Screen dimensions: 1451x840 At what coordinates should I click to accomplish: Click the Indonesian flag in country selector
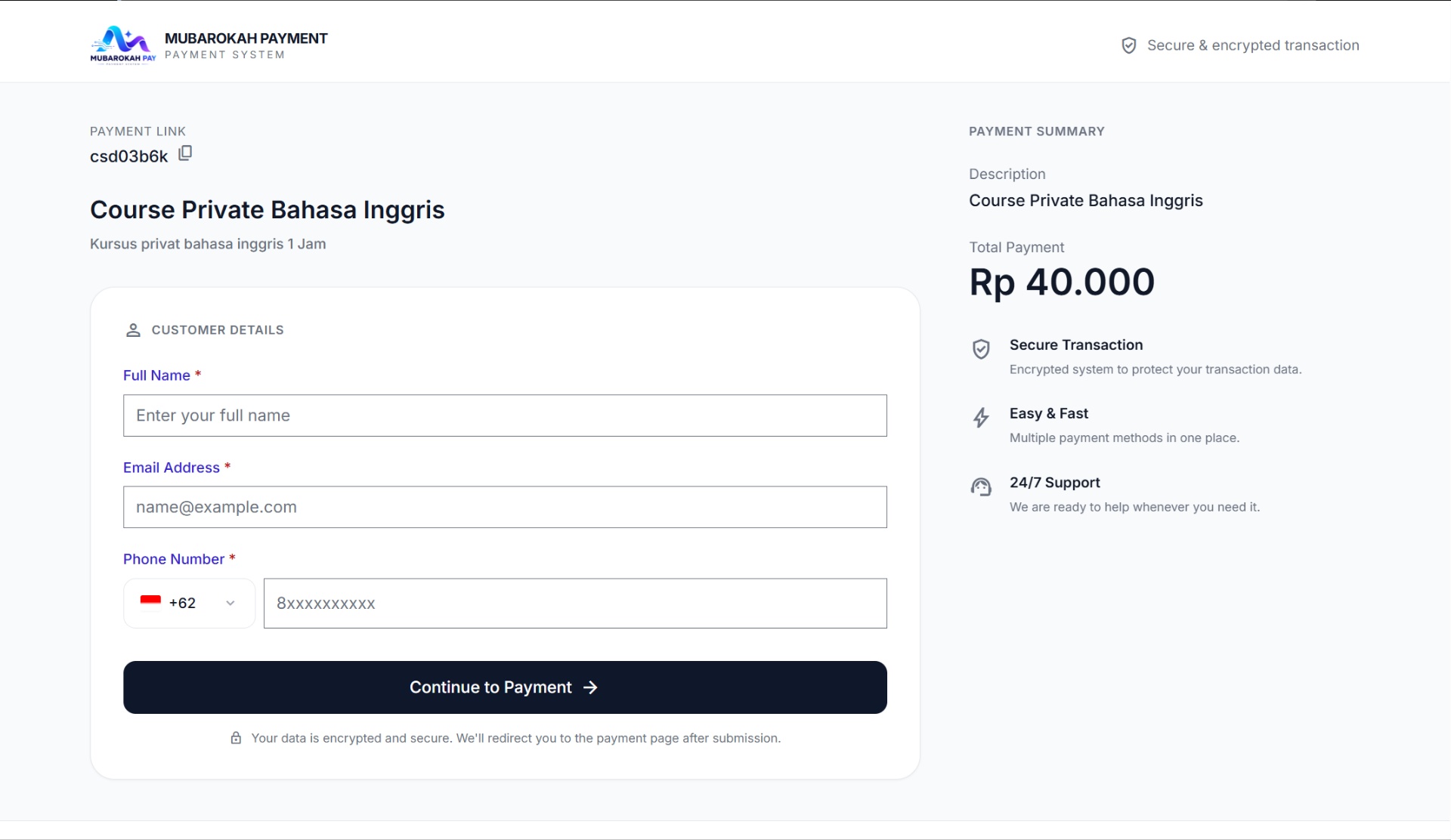point(150,602)
